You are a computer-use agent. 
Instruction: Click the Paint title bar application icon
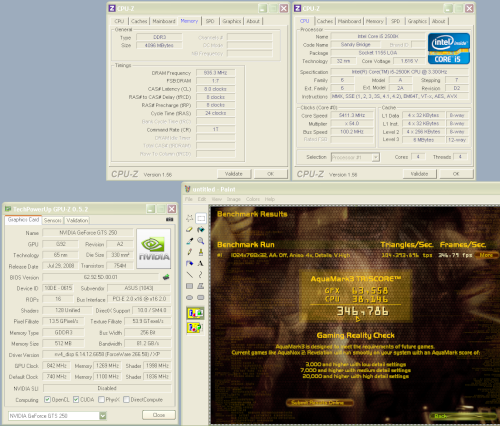pyautogui.click(x=188, y=189)
